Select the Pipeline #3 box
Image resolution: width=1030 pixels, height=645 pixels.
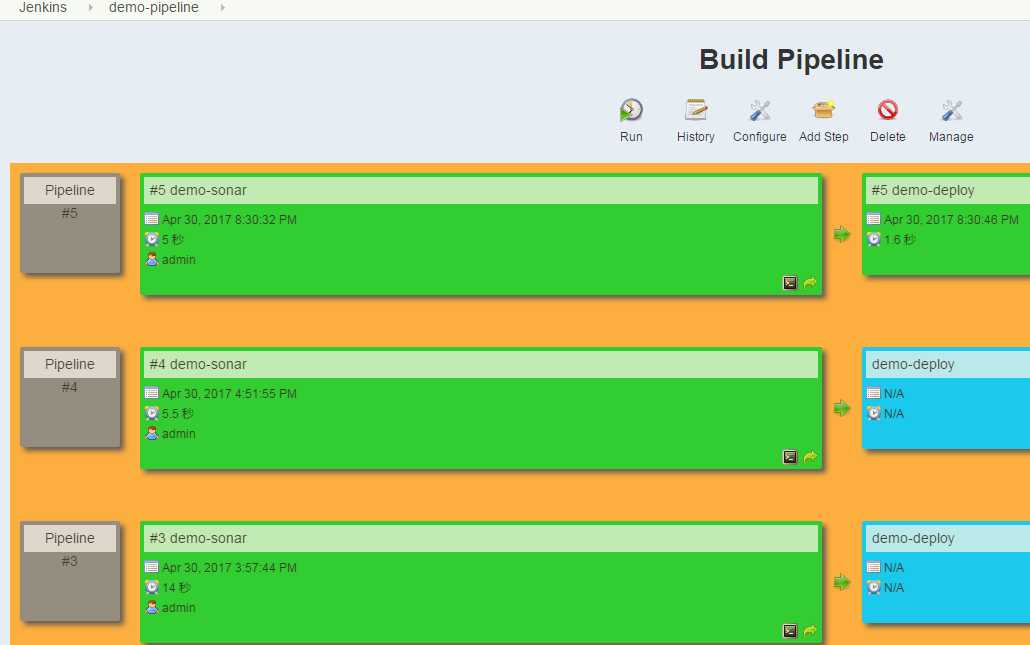70,571
